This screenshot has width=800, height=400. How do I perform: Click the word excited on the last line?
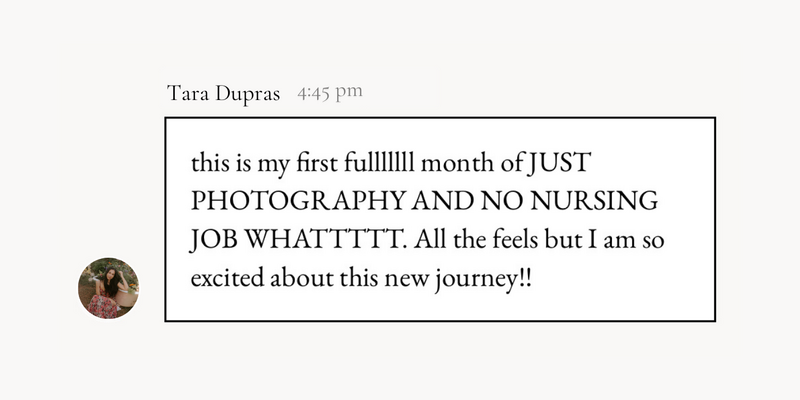point(228,279)
